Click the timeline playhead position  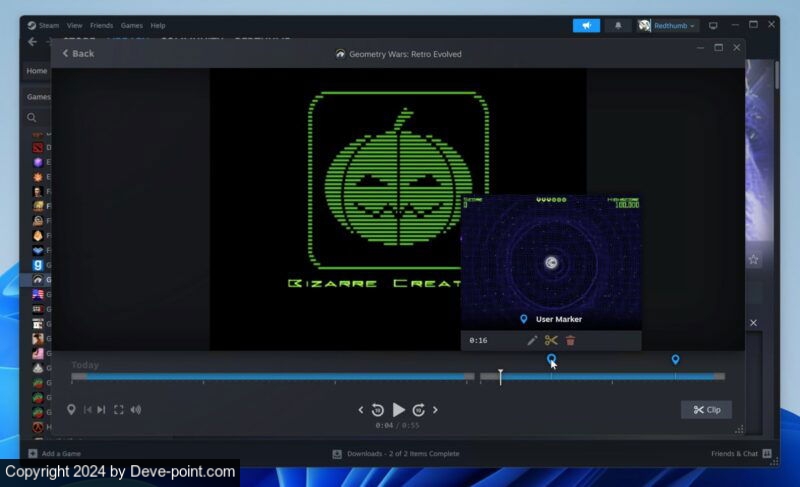coord(501,377)
